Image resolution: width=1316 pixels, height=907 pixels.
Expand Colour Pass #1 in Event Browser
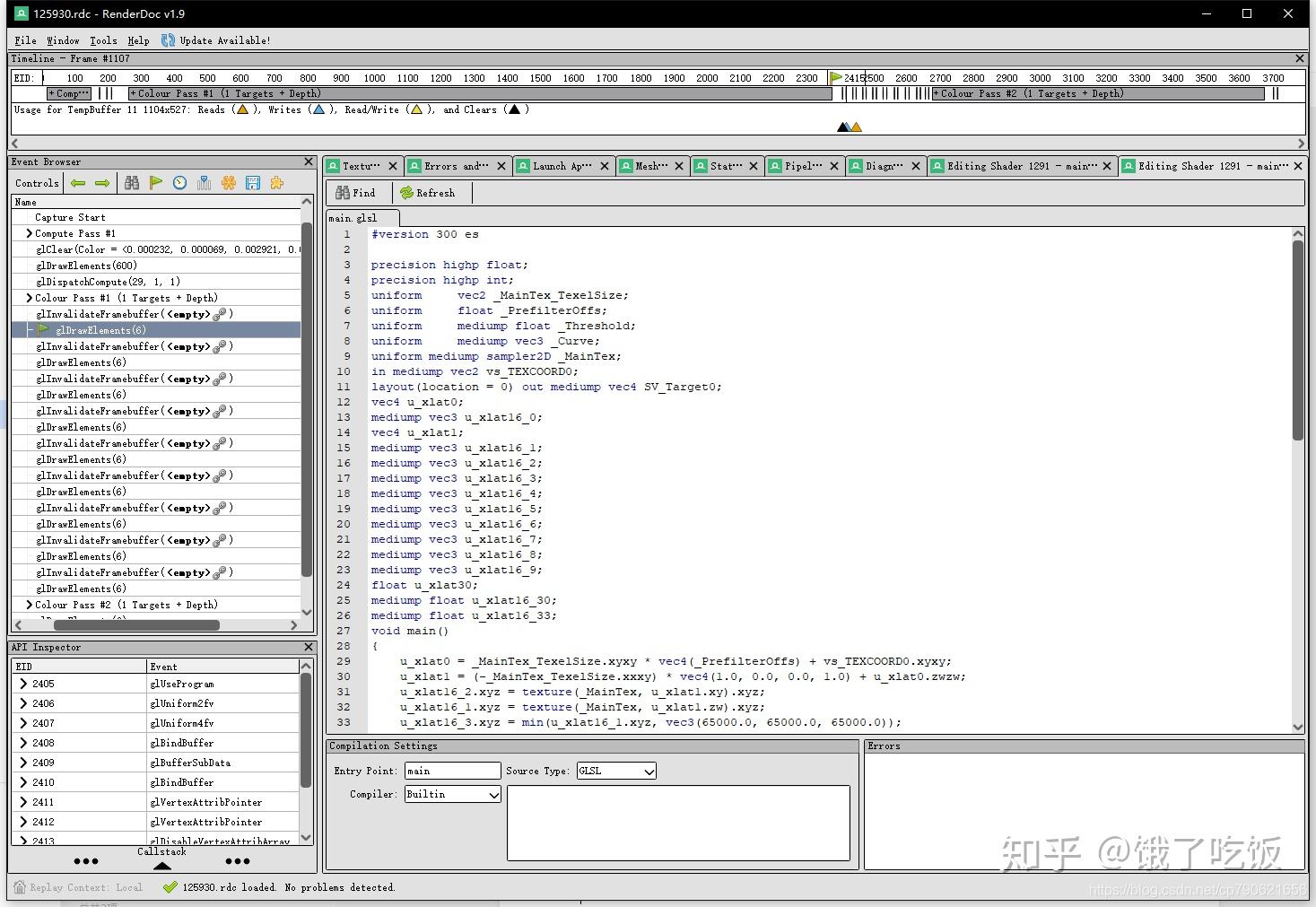[29, 298]
